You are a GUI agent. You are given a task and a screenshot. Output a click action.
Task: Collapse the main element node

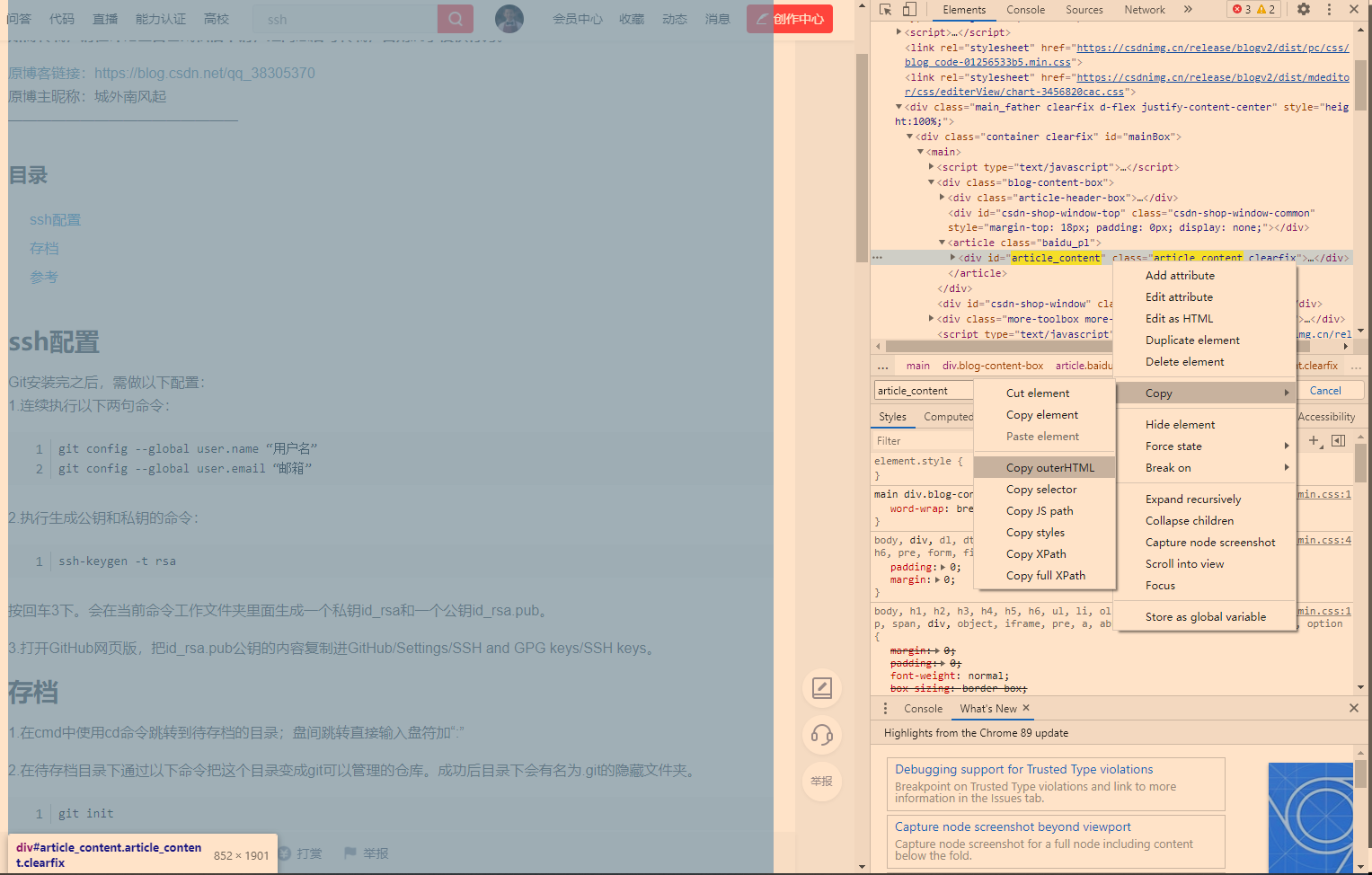(x=920, y=152)
